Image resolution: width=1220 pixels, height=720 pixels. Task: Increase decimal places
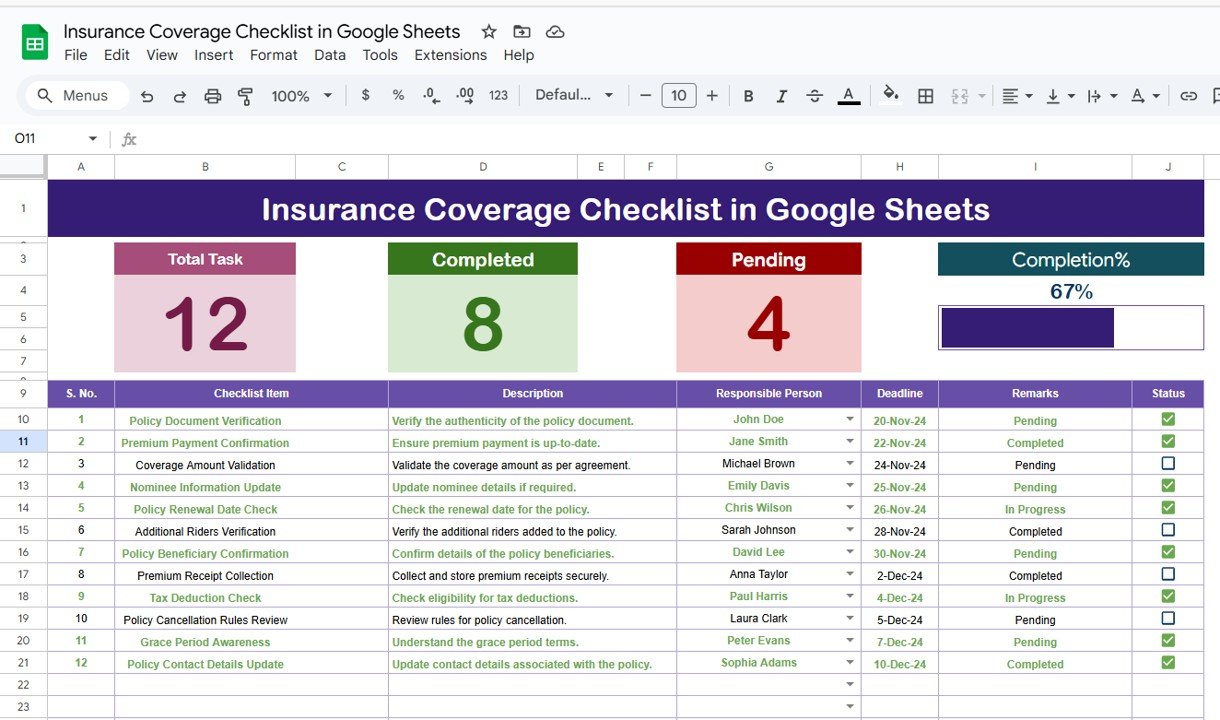click(465, 95)
